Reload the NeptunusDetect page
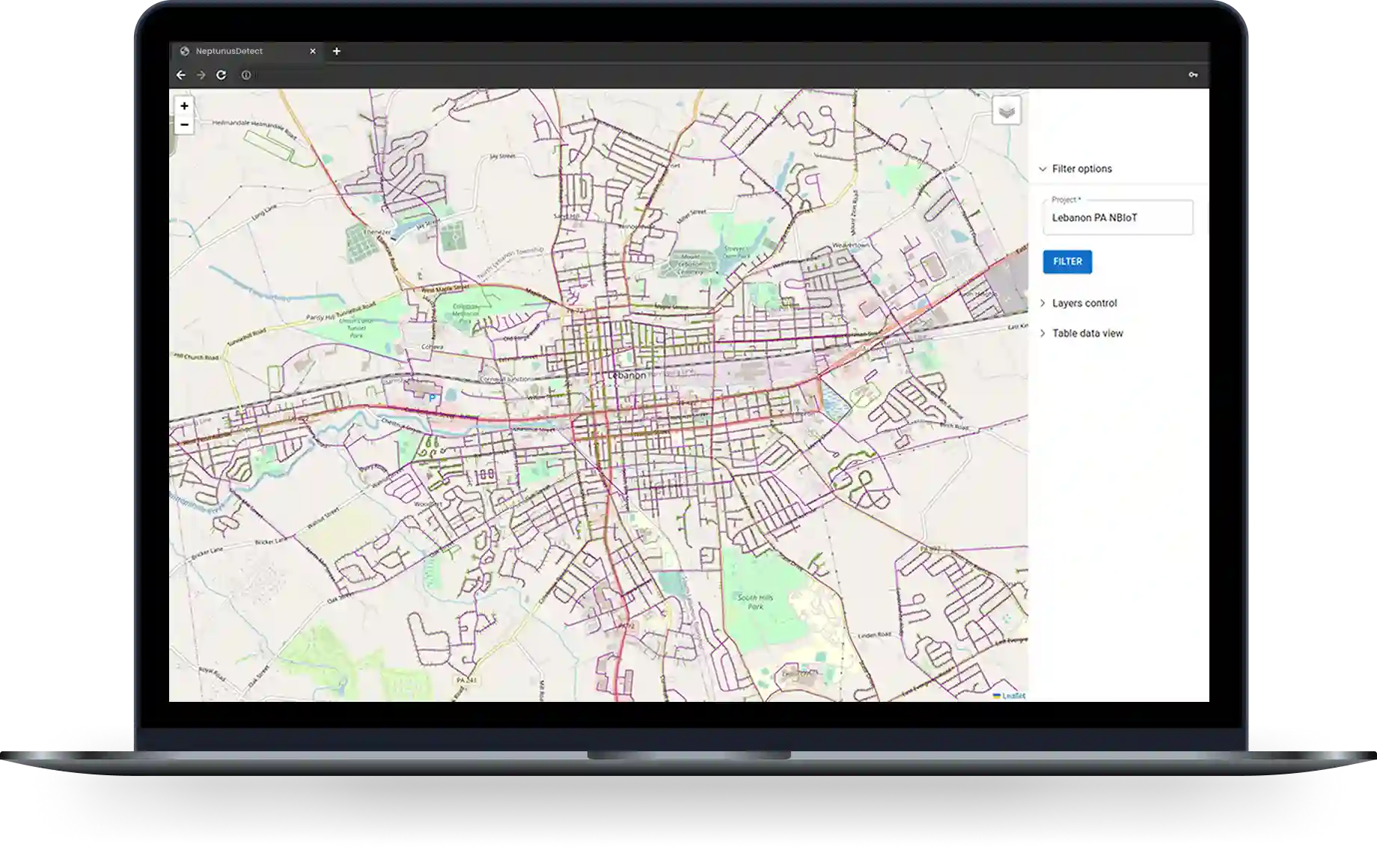Image resolution: width=1377 pixels, height=868 pixels. (x=221, y=75)
